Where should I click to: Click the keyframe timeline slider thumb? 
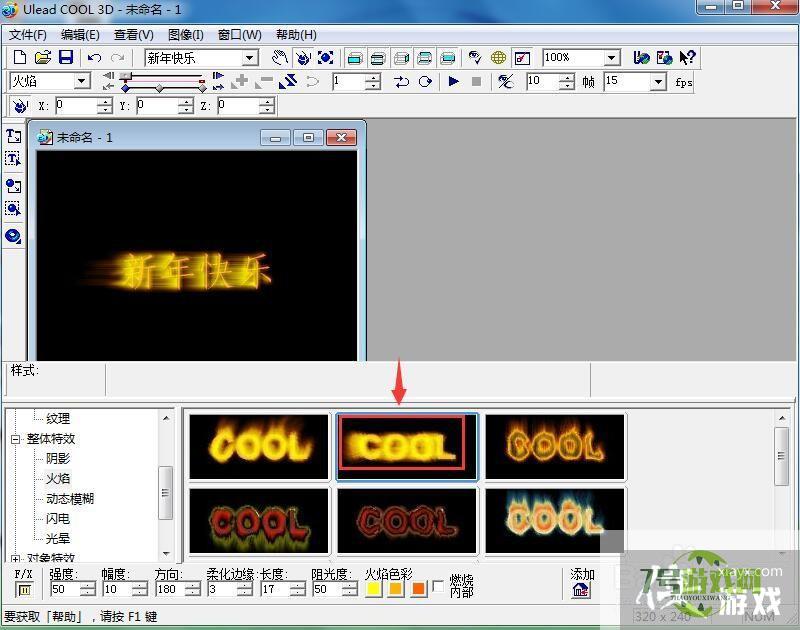[126, 78]
